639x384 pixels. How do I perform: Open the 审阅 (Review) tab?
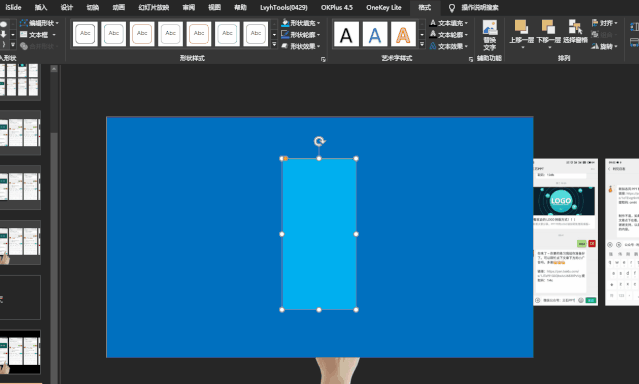tap(189, 7)
